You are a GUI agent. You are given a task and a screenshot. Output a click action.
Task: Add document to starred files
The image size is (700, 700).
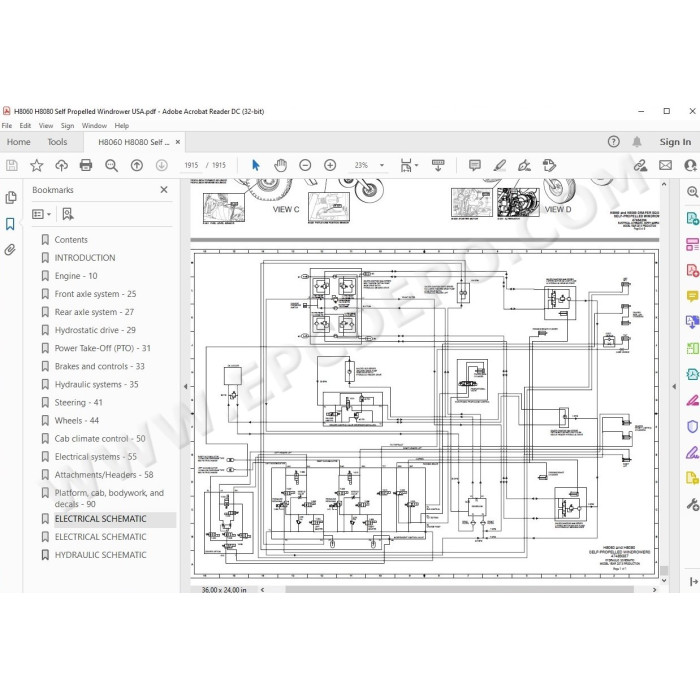[37, 166]
